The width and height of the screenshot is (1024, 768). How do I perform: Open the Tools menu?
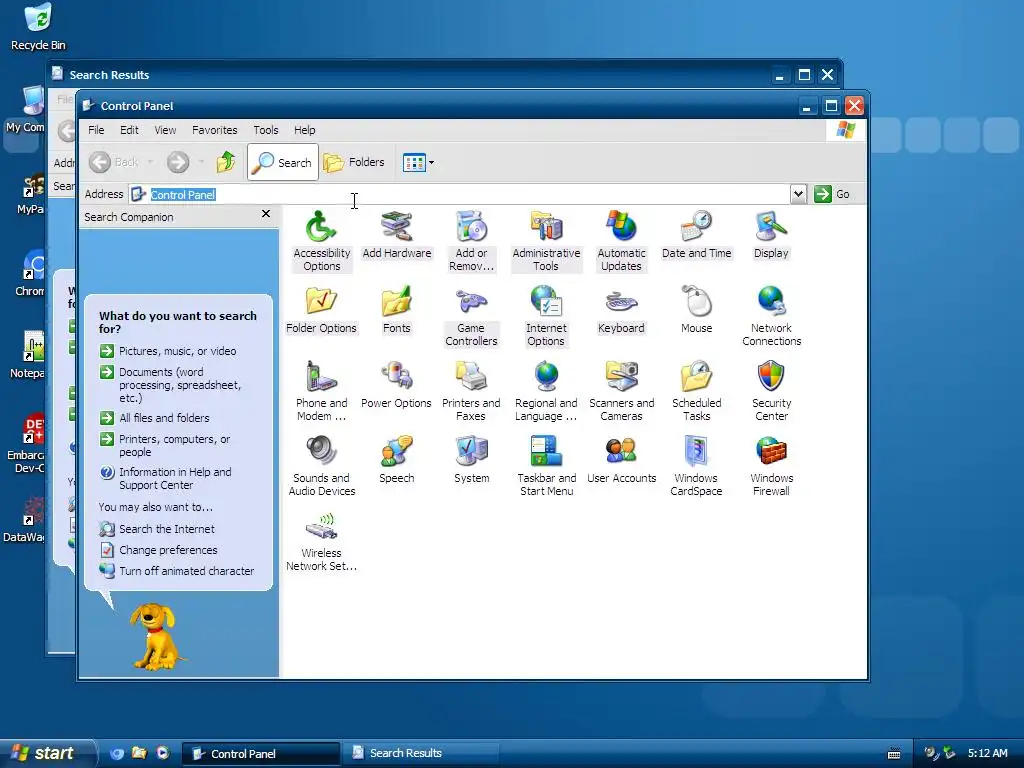coord(266,130)
